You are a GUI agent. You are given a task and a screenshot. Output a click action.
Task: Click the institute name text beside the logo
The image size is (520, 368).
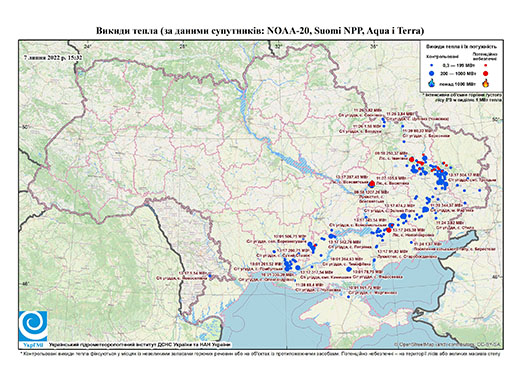pyautogui.click(x=140, y=344)
